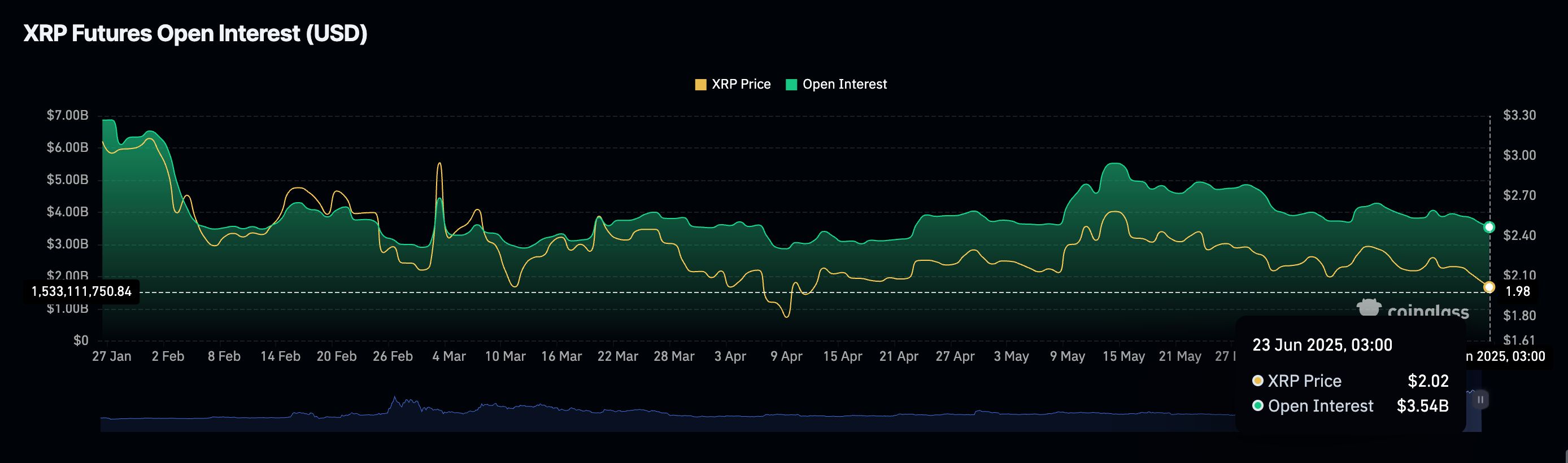Click the 1.98 right-axis crosshair label
The image size is (1568, 463).
coord(1518,291)
